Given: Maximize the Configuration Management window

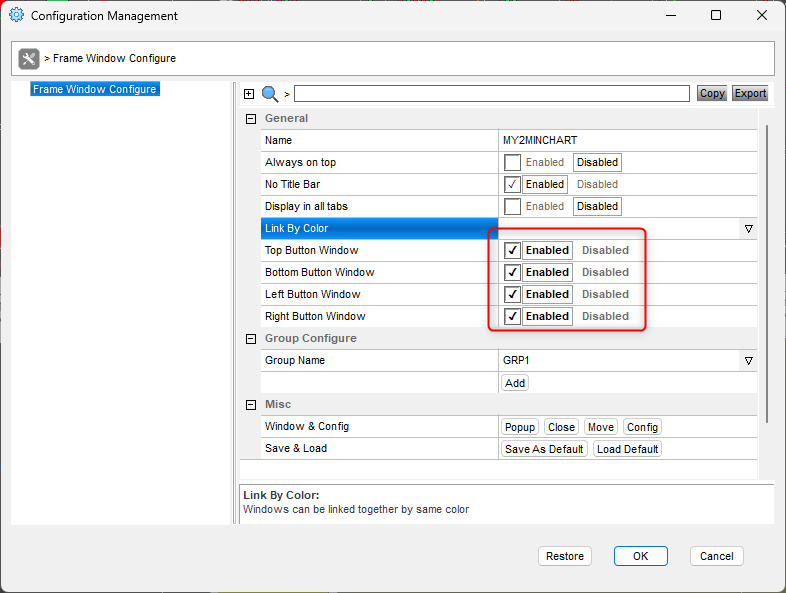Looking at the screenshot, I should tap(716, 16).
